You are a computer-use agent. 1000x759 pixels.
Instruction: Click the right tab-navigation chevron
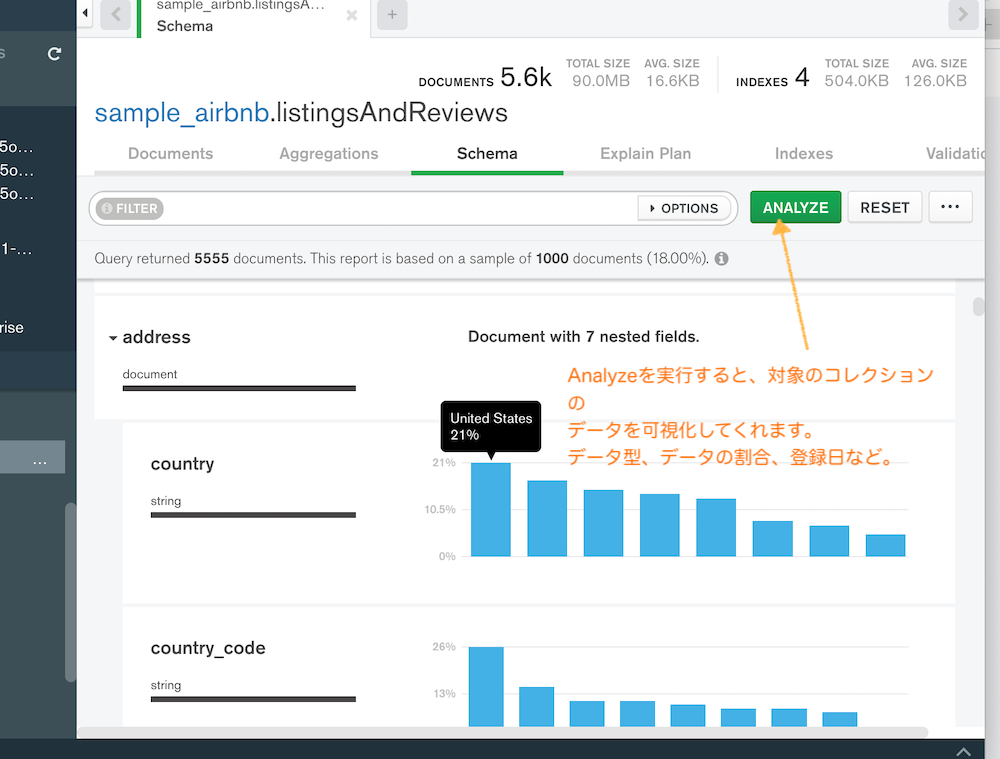tap(962, 15)
